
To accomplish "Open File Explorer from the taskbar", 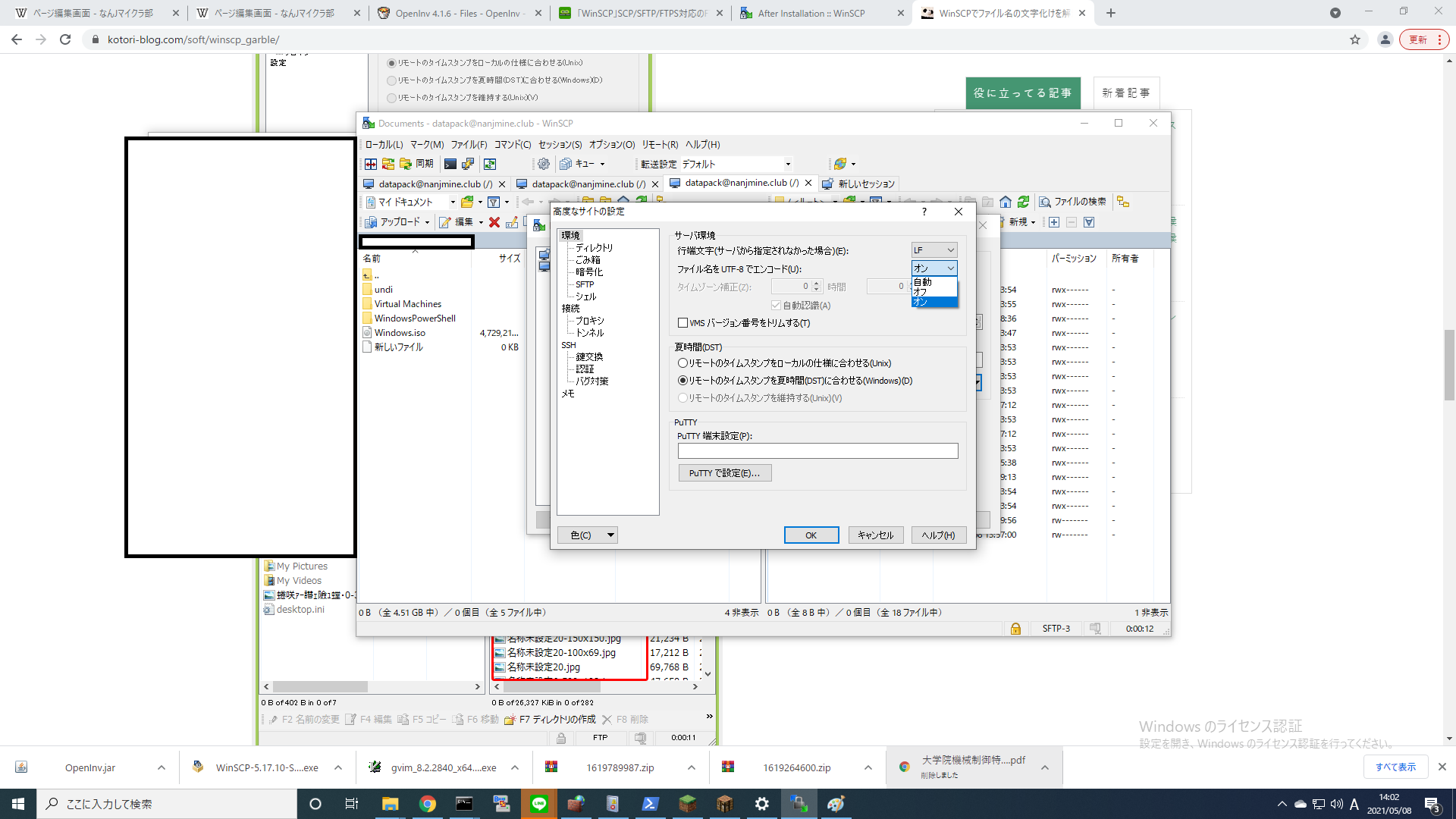I will (391, 804).
